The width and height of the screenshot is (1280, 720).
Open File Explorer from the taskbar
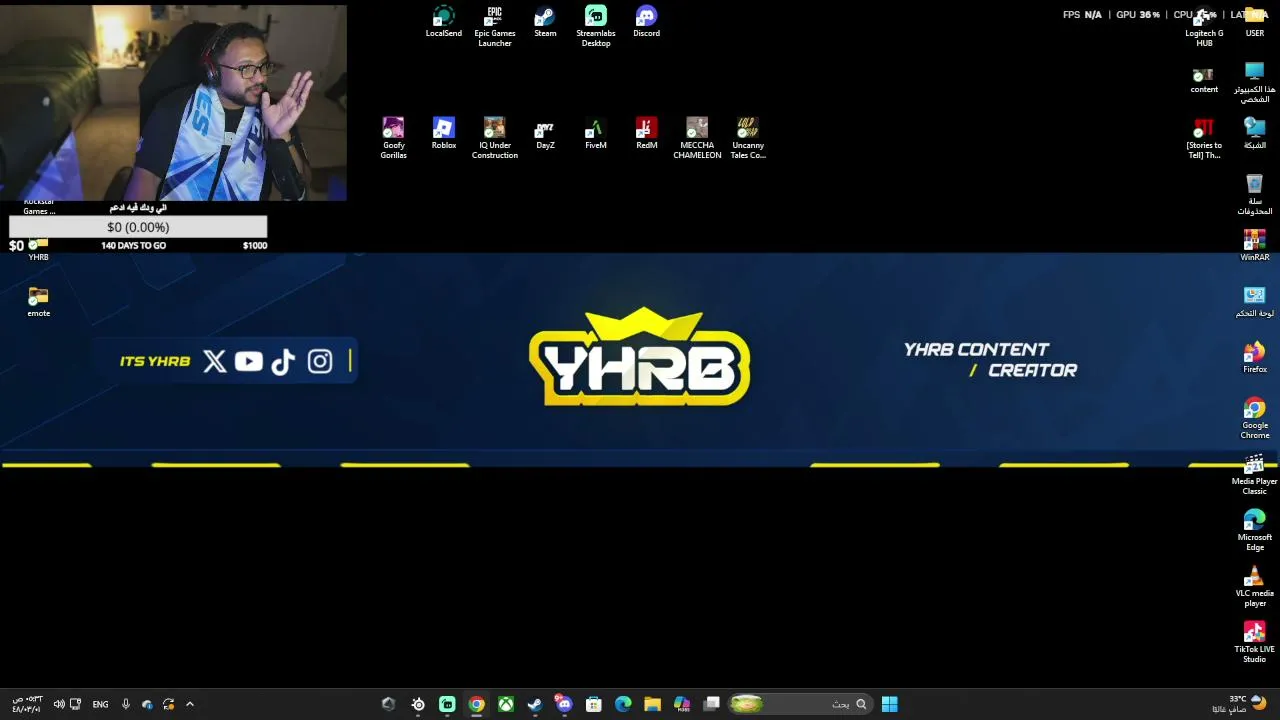(653, 704)
